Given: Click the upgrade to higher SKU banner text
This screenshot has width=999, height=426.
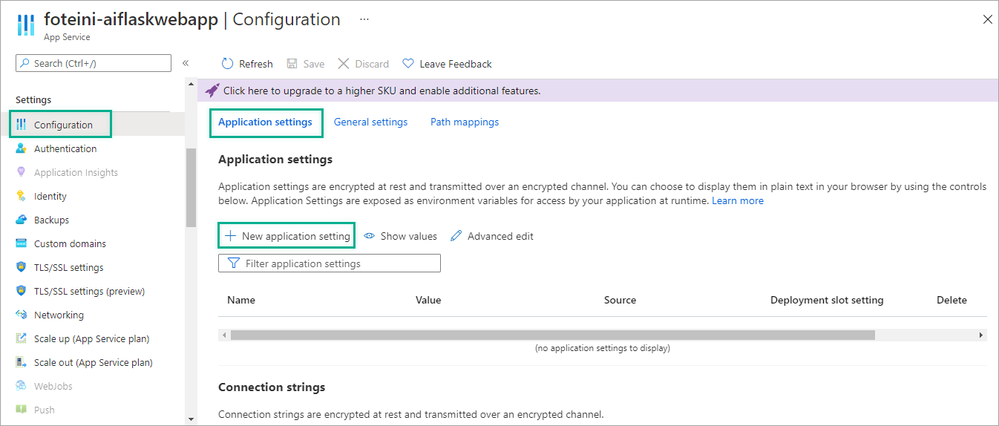Looking at the screenshot, I should coord(382,90).
